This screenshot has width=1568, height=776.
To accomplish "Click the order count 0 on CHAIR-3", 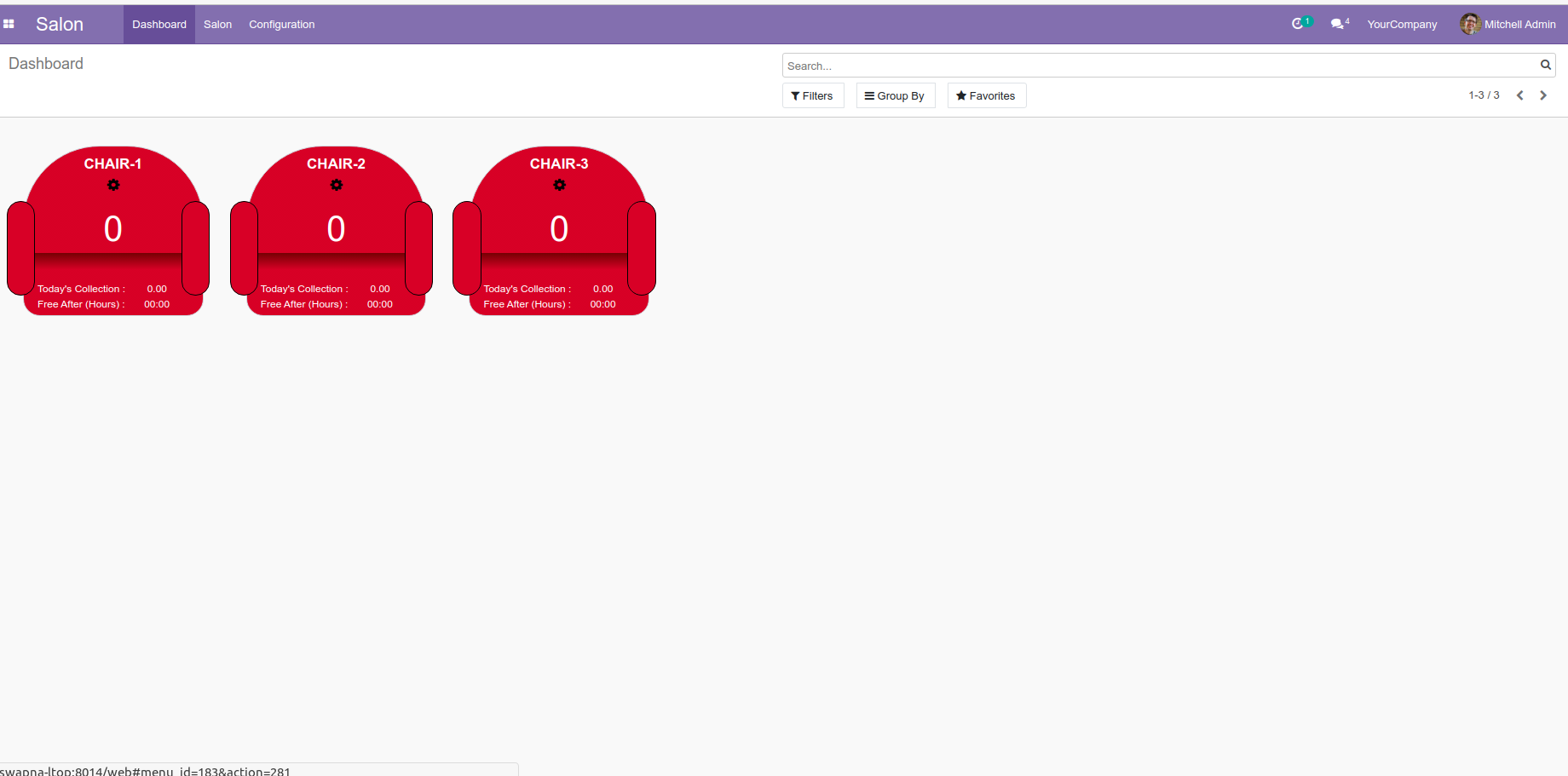I will 559,228.
